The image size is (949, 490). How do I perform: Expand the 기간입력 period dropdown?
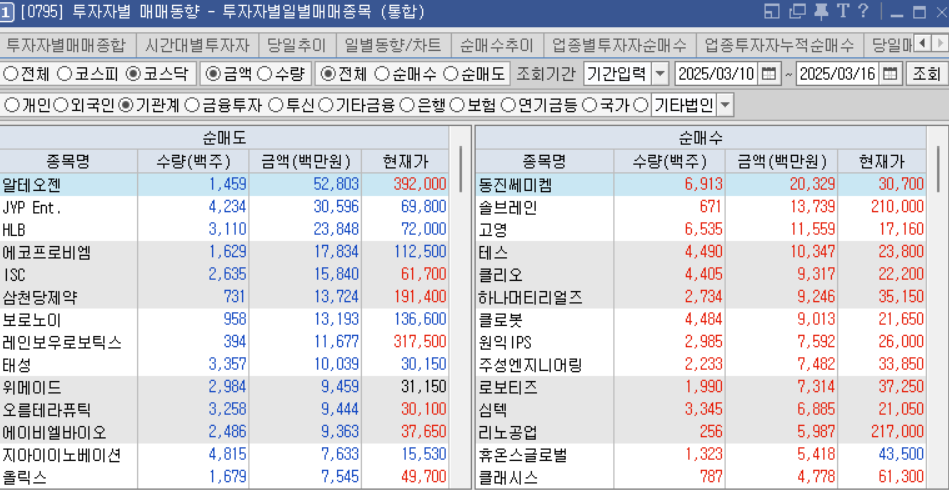[x=660, y=74]
